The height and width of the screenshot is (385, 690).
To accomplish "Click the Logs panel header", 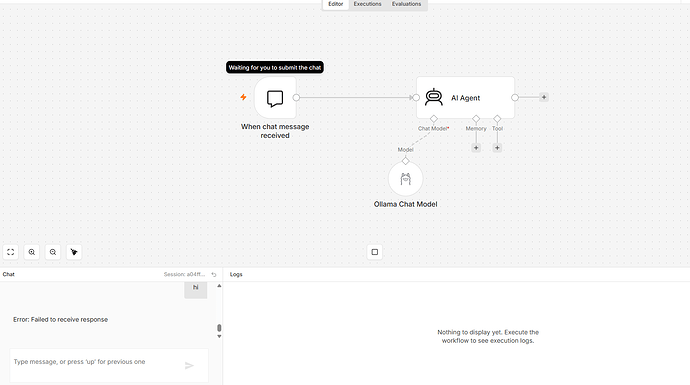I will pyautogui.click(x=236, y=274).
